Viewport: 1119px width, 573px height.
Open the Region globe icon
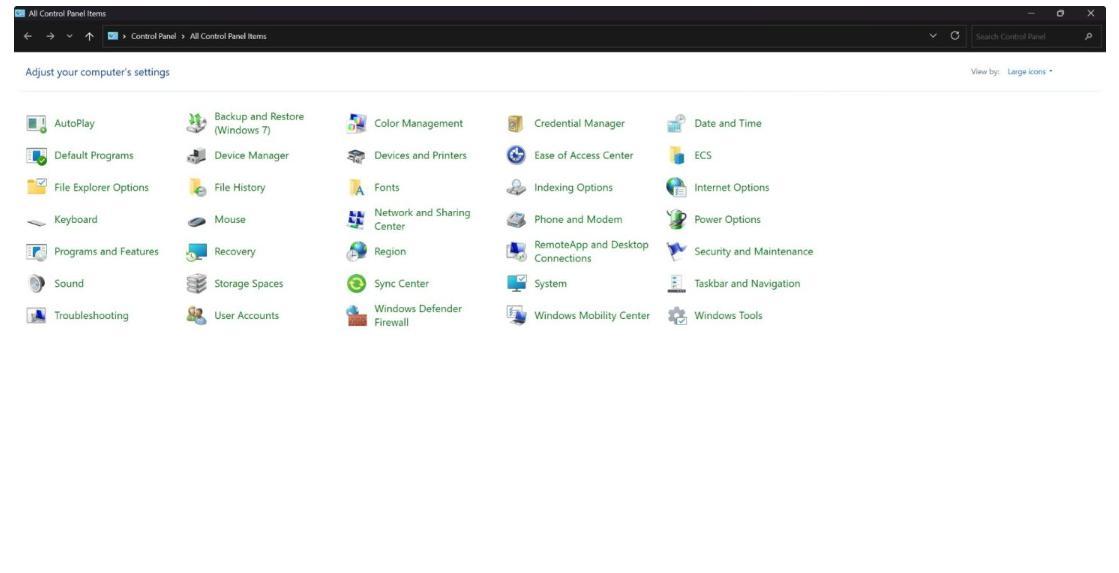pyautogui.click(x=356, y=251)
